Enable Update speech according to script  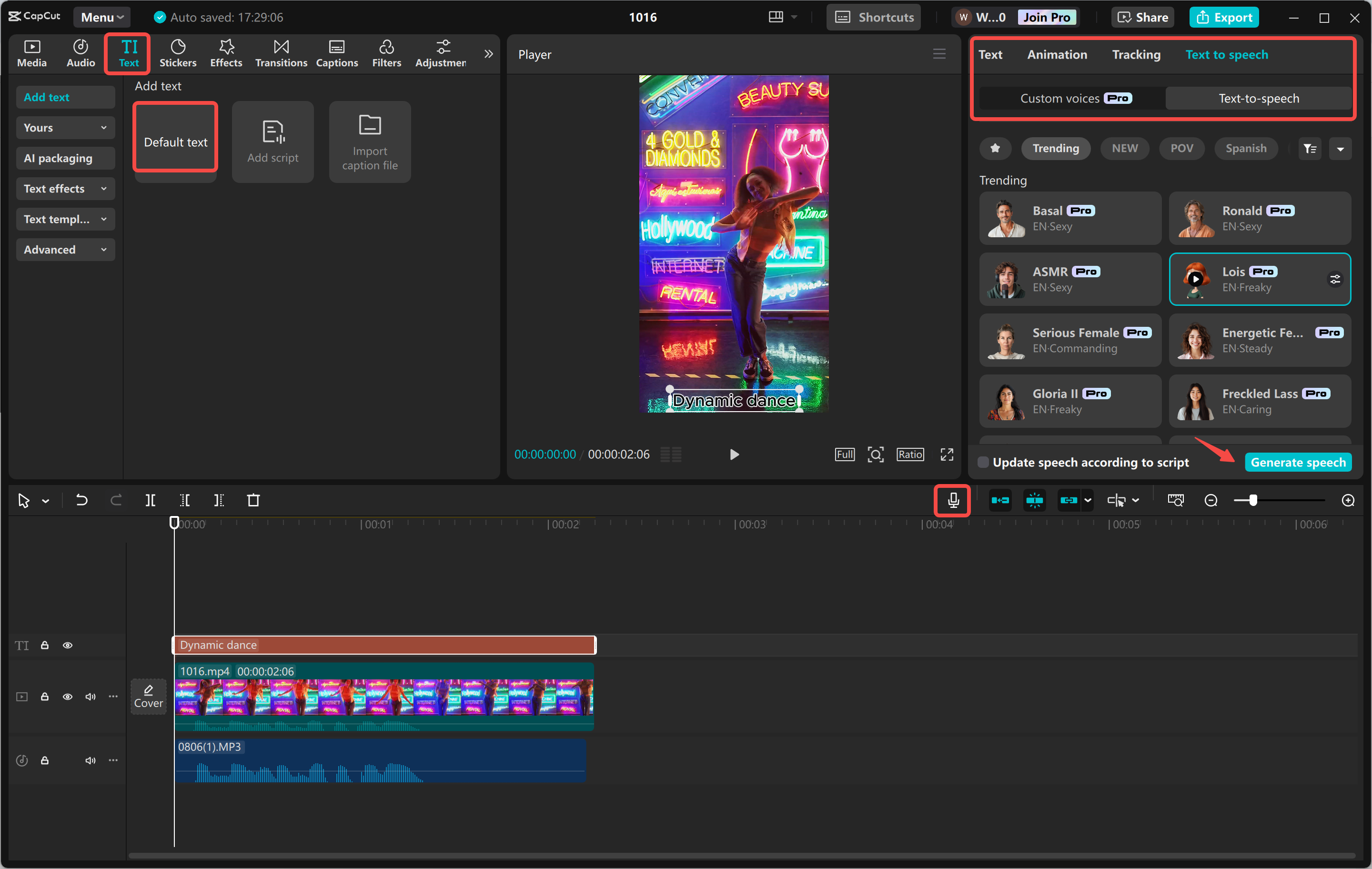982,462
